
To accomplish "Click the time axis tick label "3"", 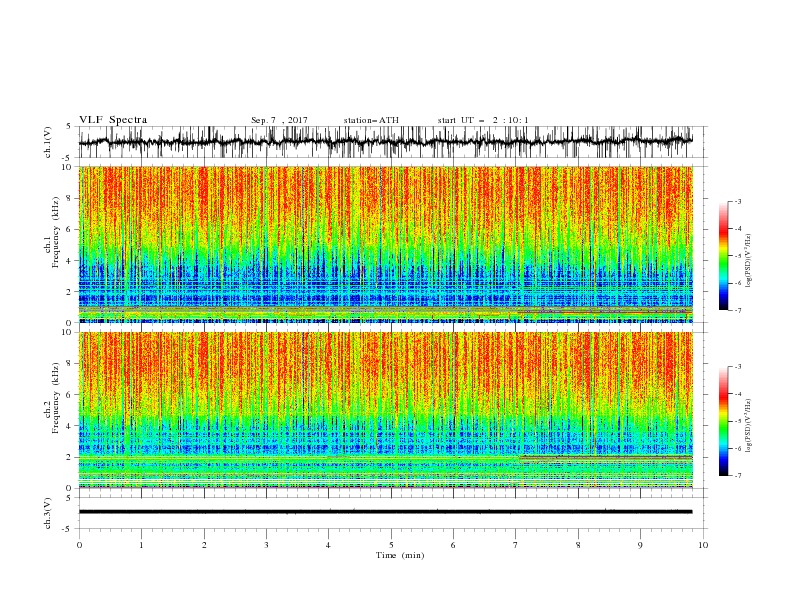I will [266, 545].
